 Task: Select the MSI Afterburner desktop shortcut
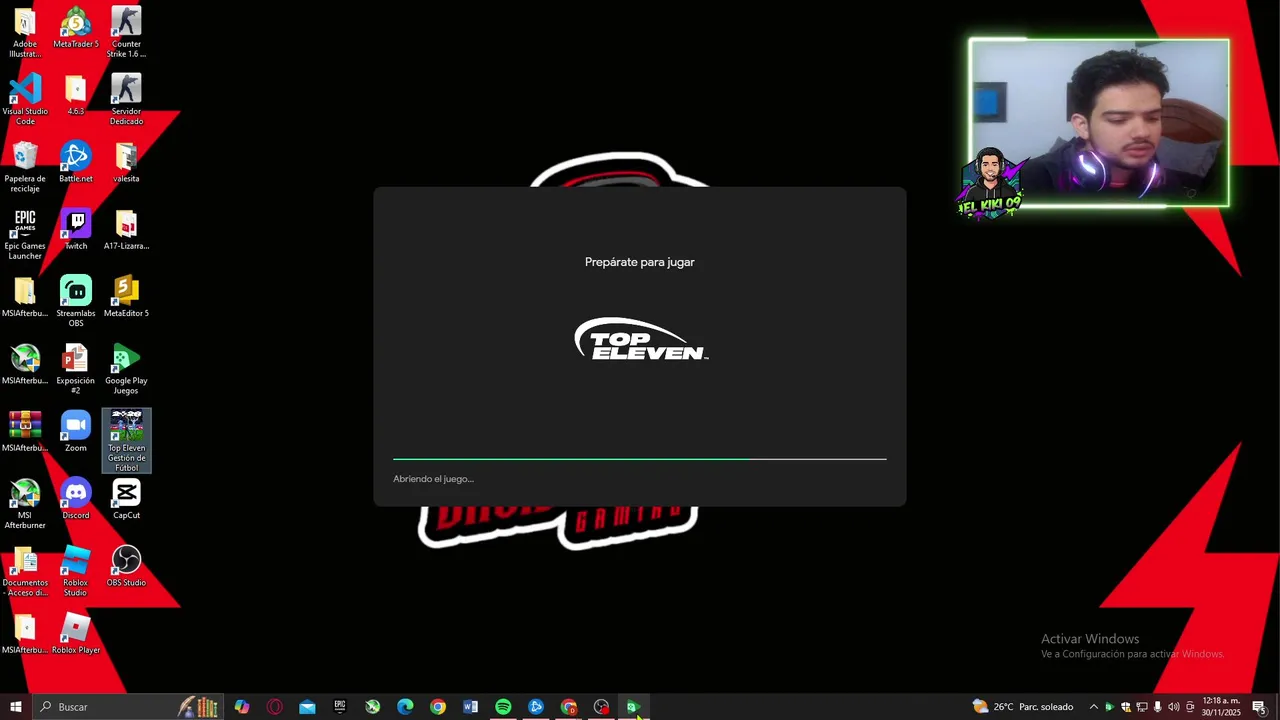click(x=25, y=503)
